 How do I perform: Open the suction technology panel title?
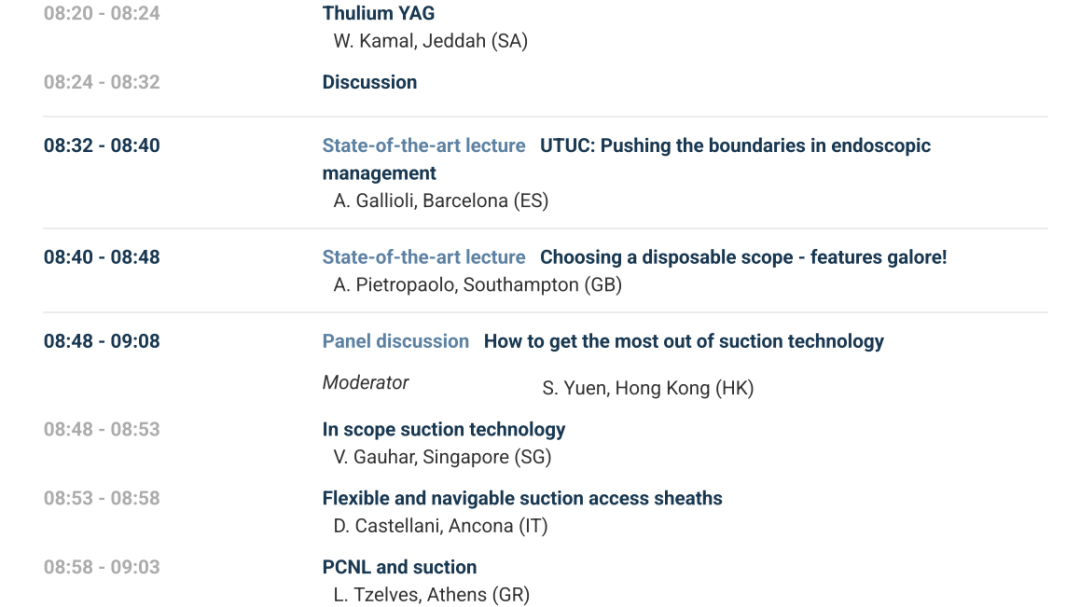[684, 341]
